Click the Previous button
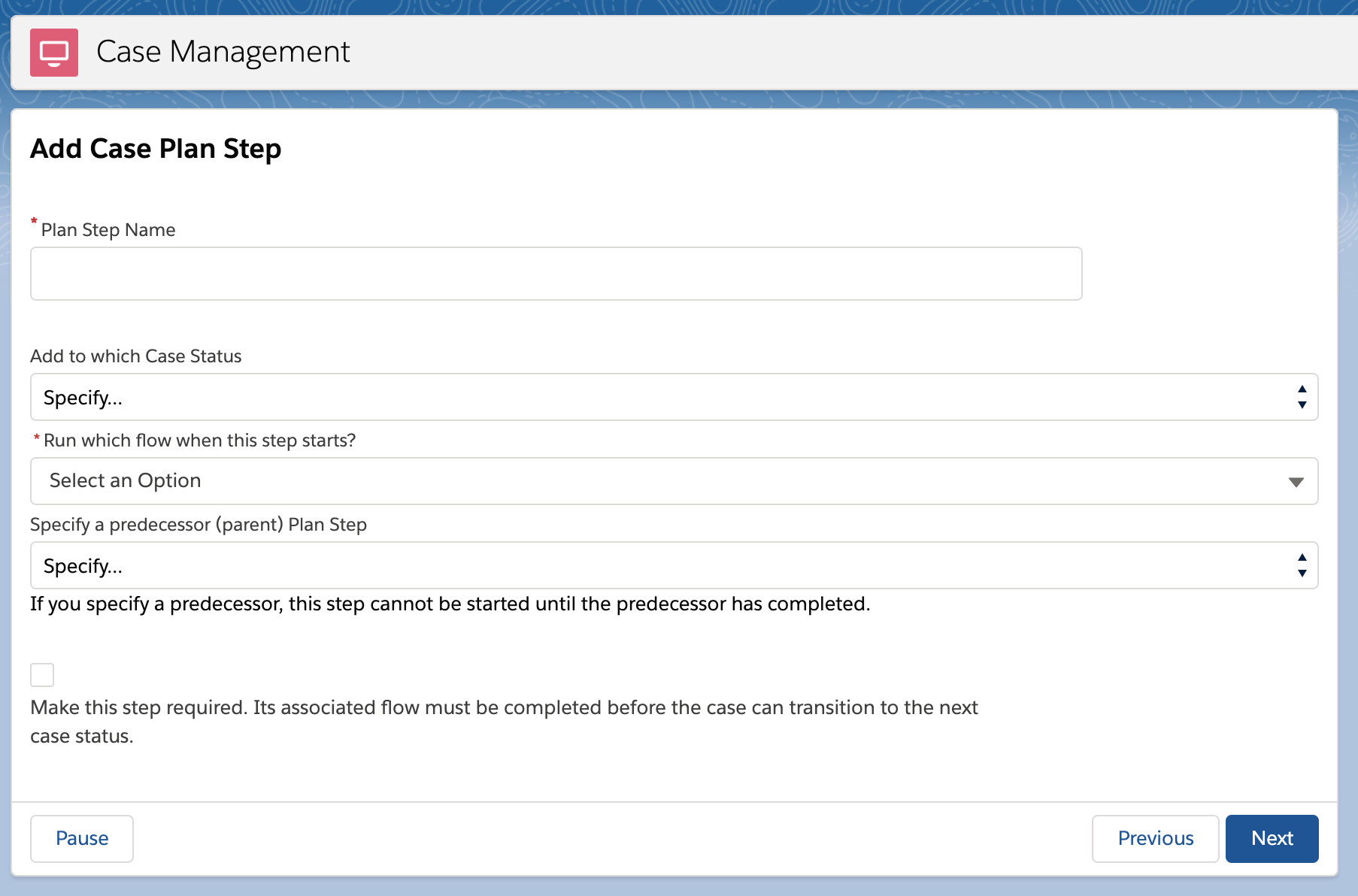 [1155, 838]
